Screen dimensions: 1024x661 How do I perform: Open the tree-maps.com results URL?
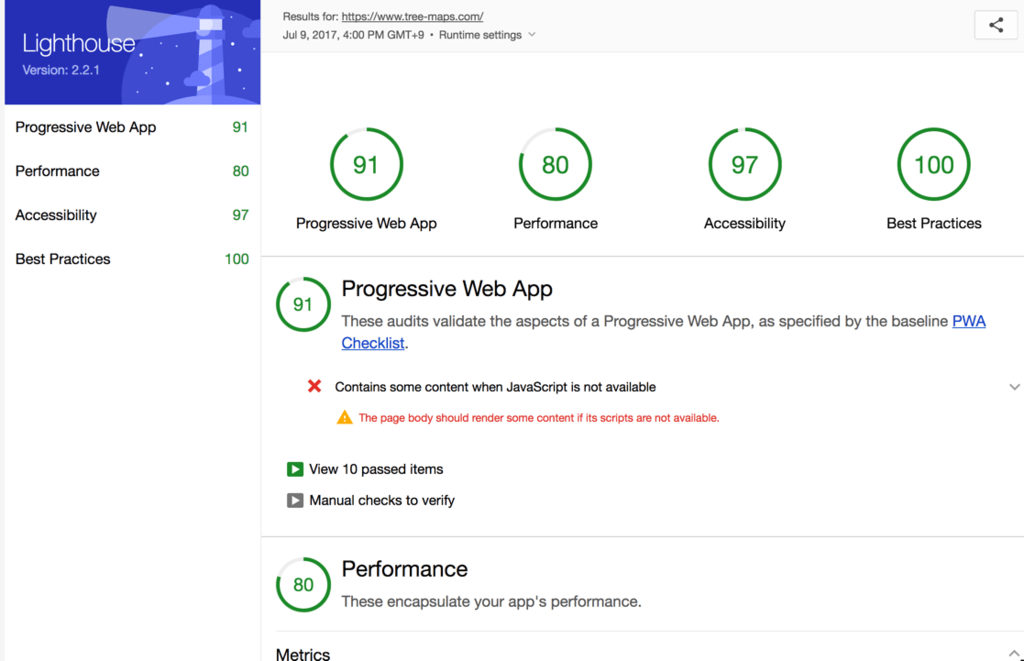412,16
